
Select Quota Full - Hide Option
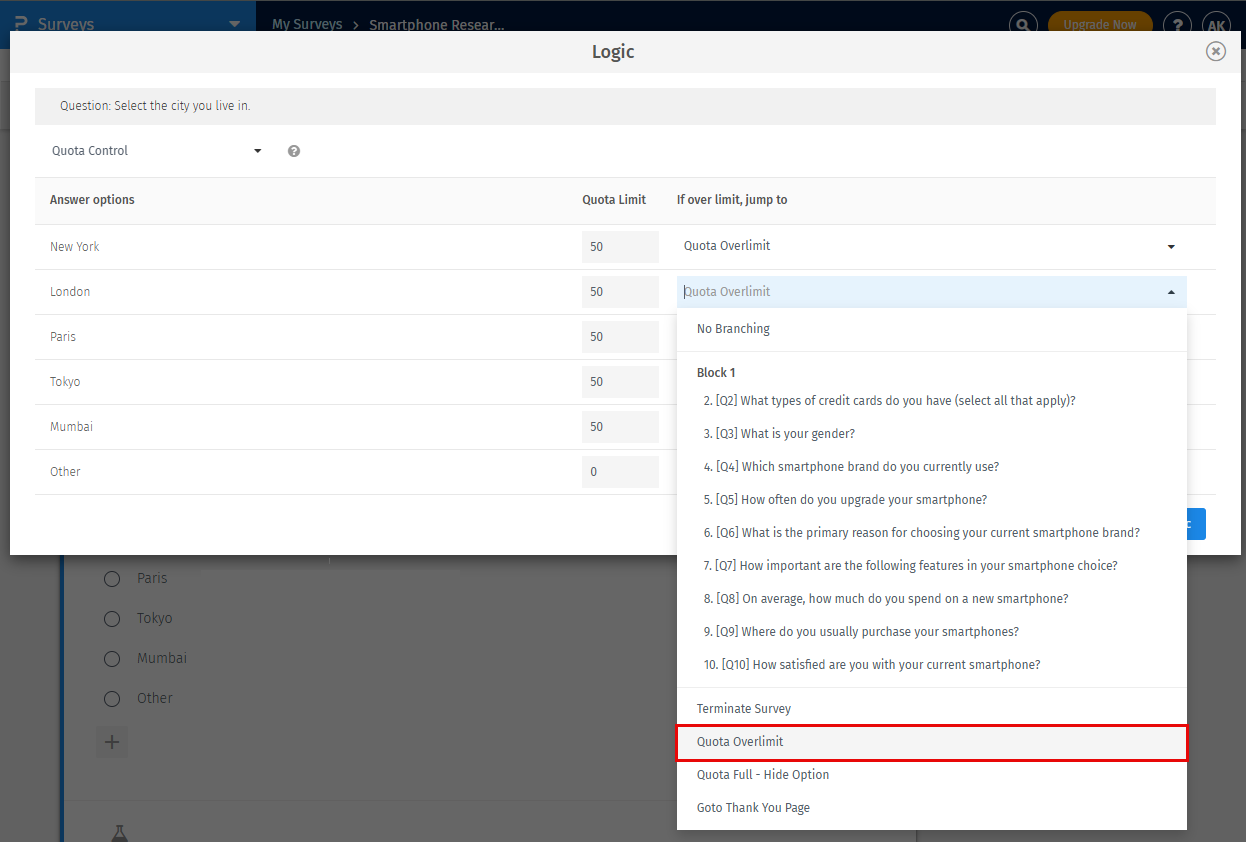(x=932, y=775)
